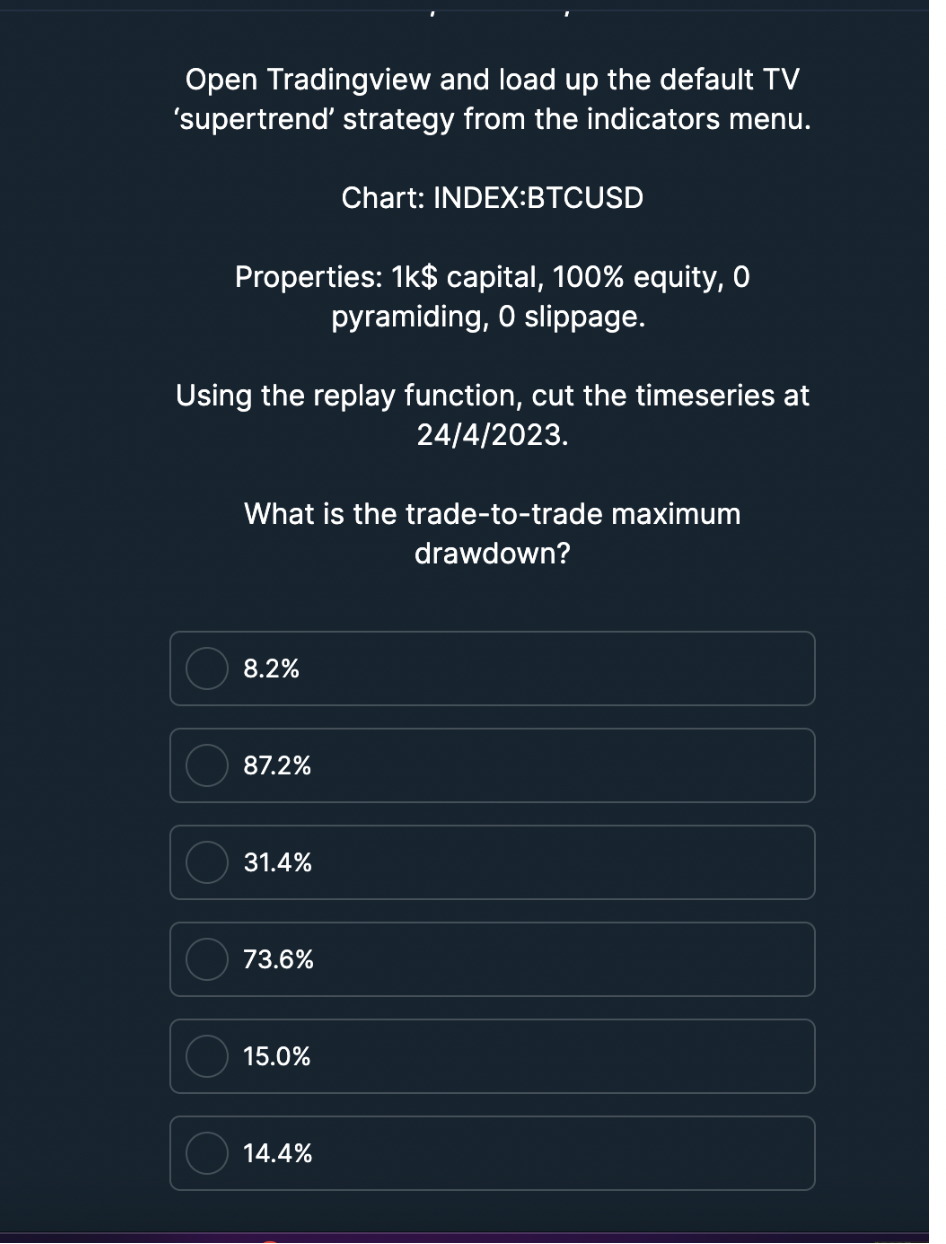Choose the answer card labeled 73.6%
This screenshot has width=946, height=1244.
click(x=492, y=959)
